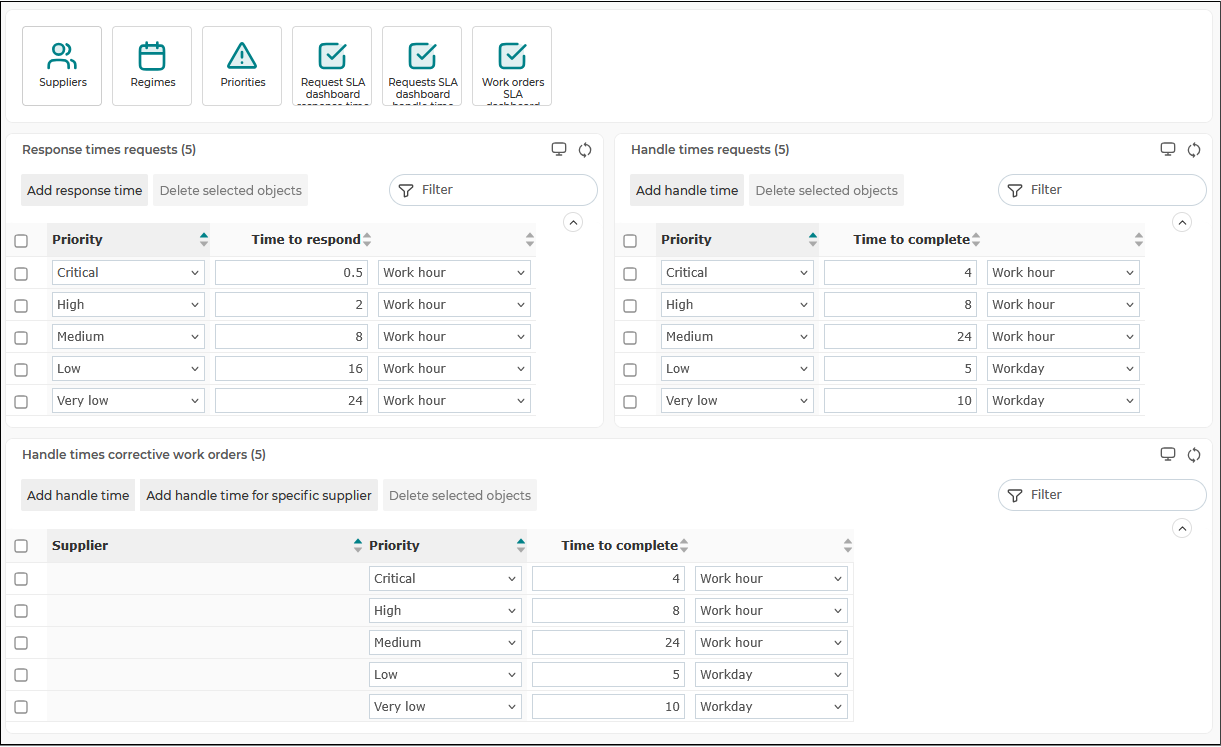The width and height of the screenshot is (1221, 747).
Task: Click monitor icon in Handle times corrective work orders
Action: pyautogui.click(x=1168, y=455)
